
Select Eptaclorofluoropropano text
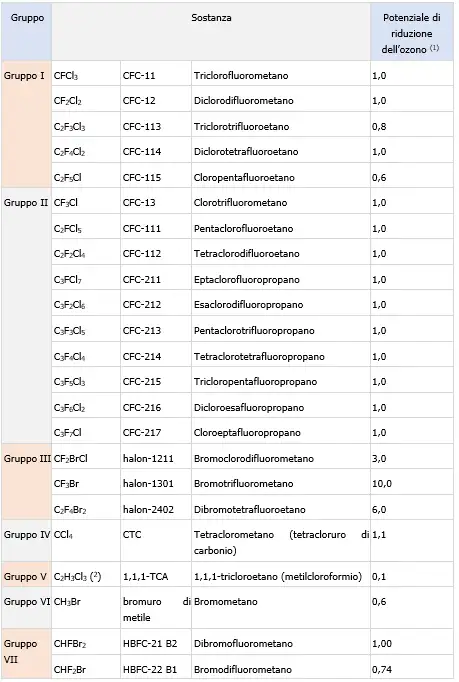point(247,280)
